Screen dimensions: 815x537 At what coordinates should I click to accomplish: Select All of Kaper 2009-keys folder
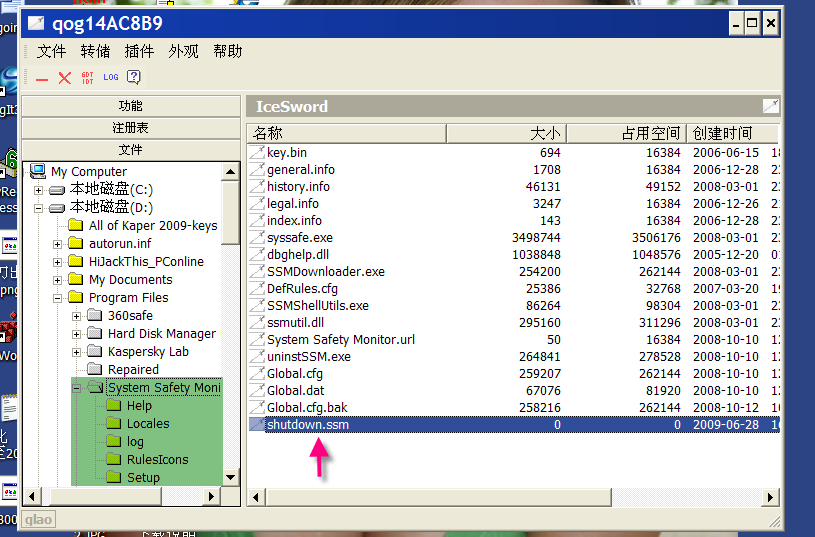pos(153,226)
